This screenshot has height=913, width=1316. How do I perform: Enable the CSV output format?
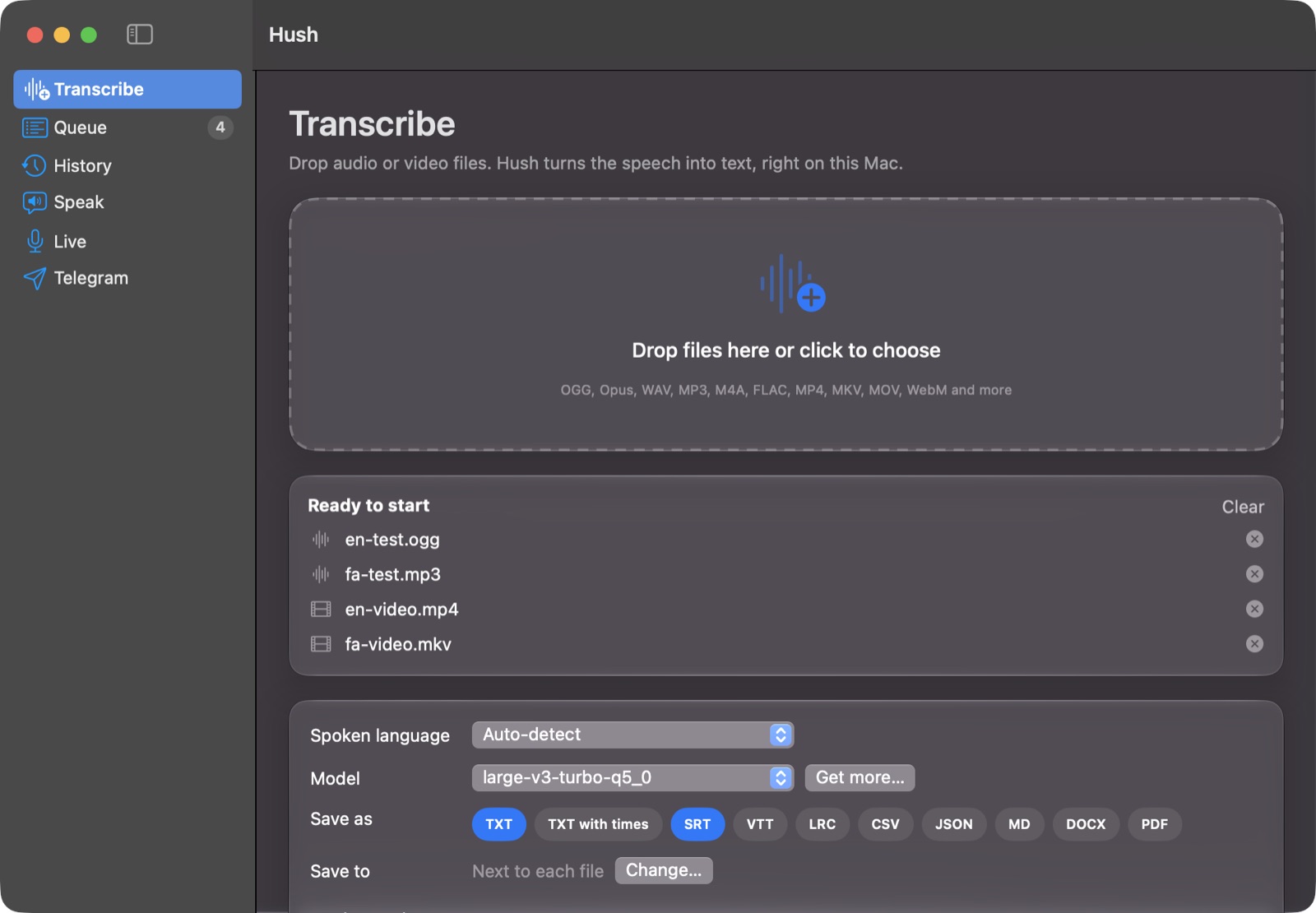pyautogui.click(x=886, y=824)
